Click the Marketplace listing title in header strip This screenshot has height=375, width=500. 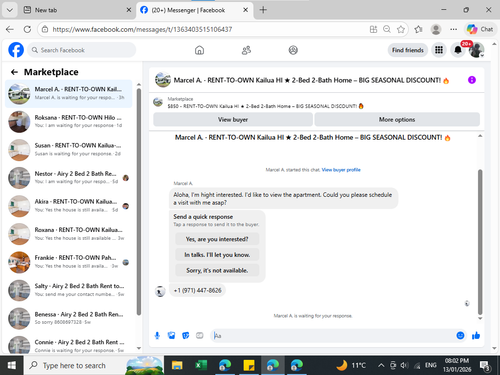(x=265, y=106)
